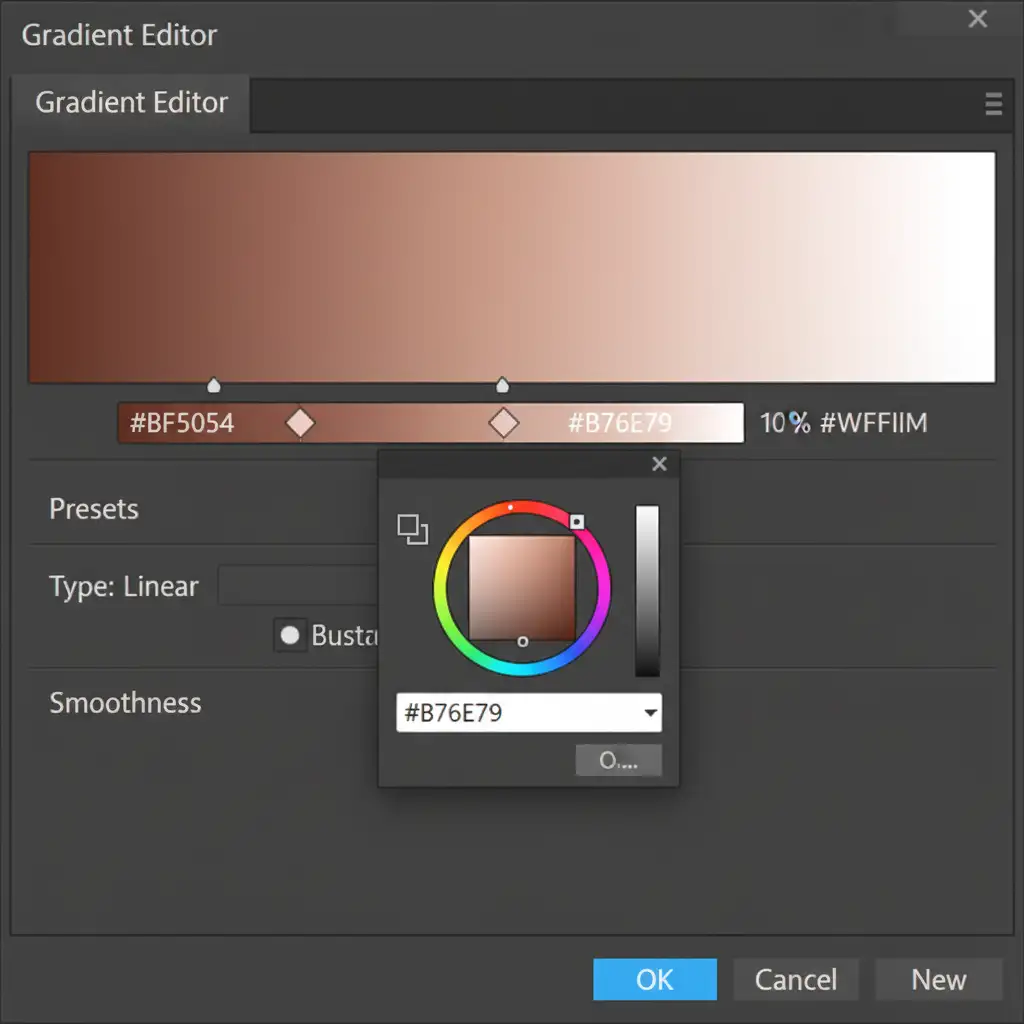Screen dimensions: 1024x1024
Task: Select the Gradient Editor tab
Action: [131, 103]
